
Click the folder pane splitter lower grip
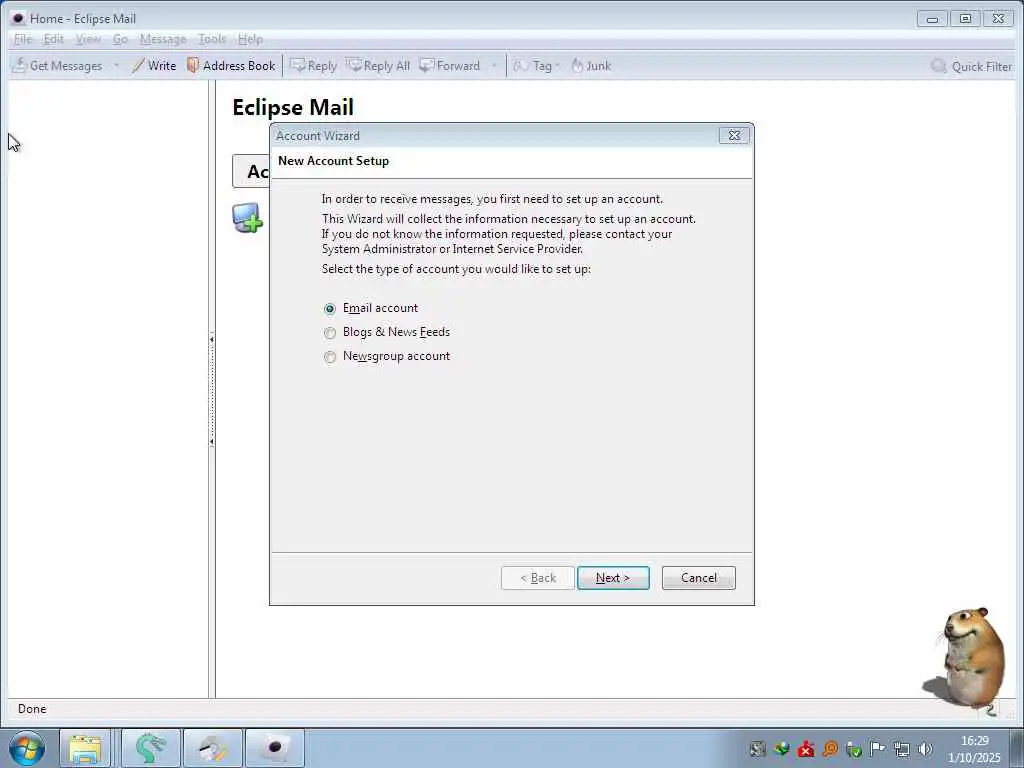(x=212, y=442)
